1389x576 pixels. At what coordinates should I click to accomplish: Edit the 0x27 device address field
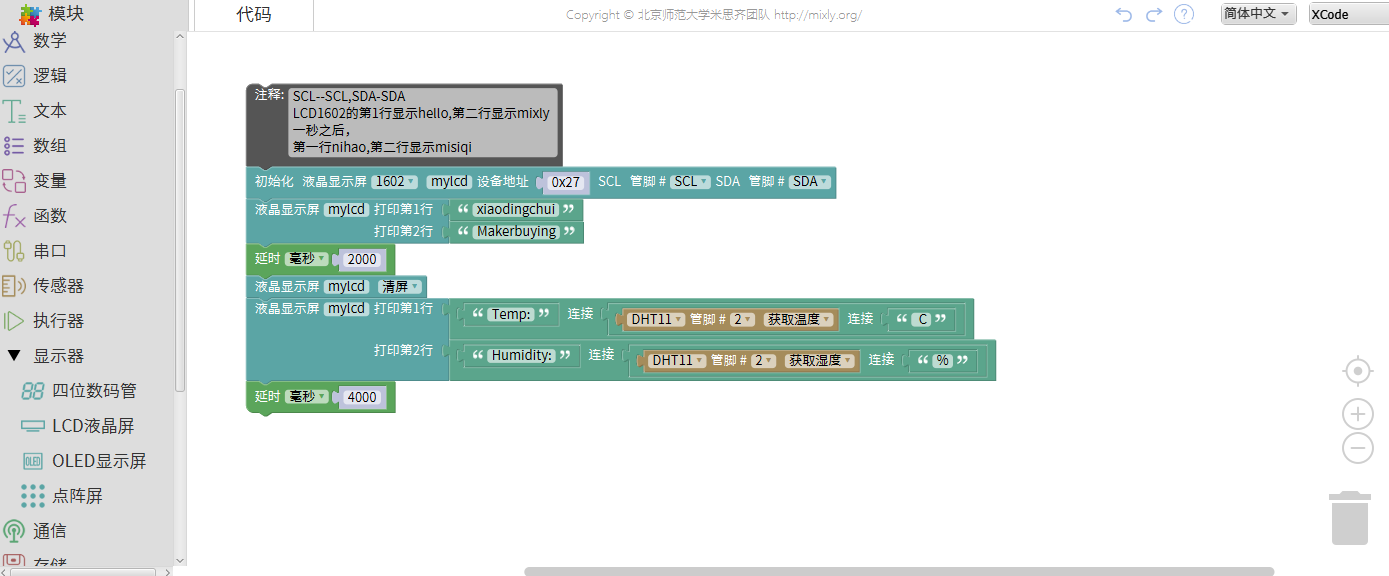[x=565, y=182]
